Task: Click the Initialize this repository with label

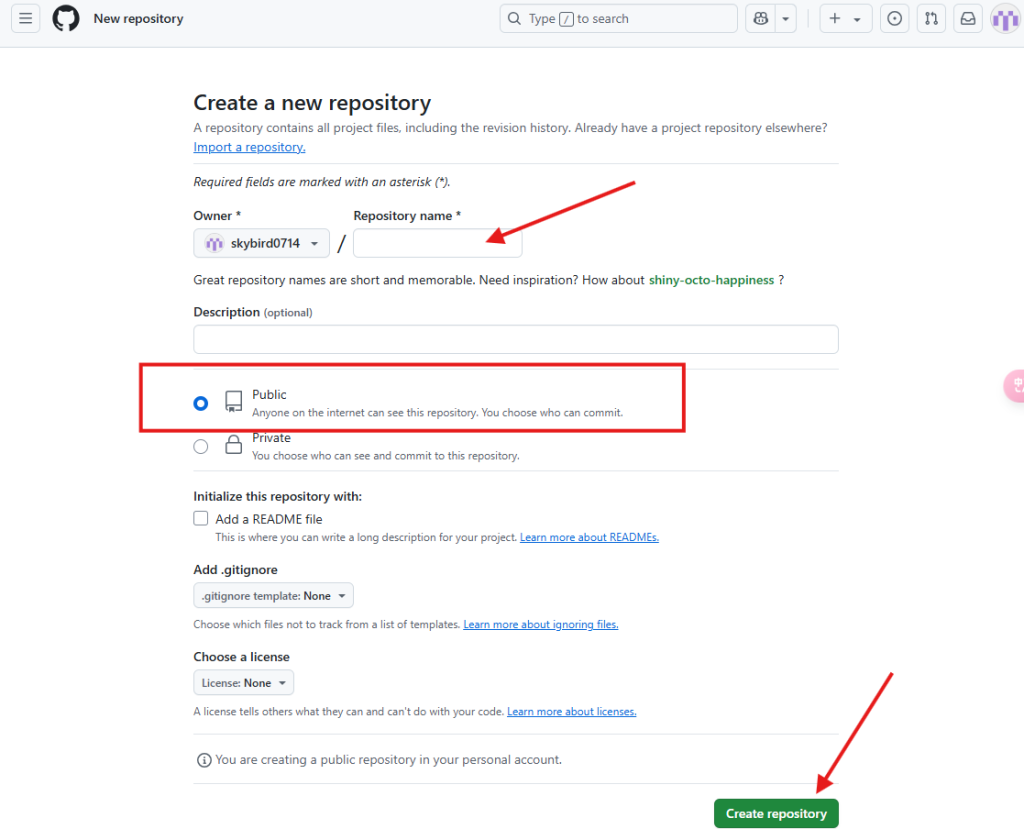Action: 278,496
